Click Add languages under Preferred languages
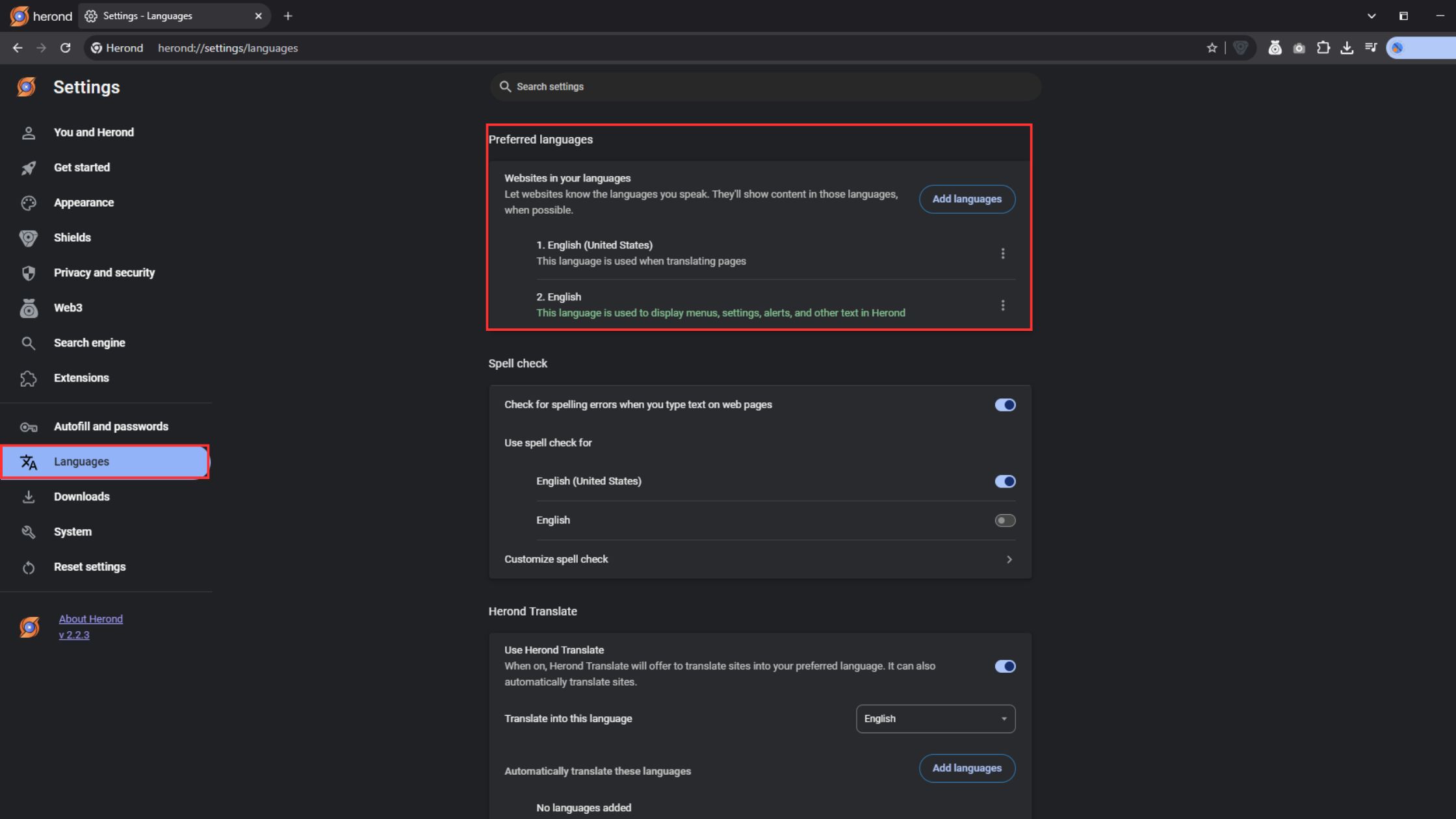The width and height of the screenshot is (1456, 819). (967, 199)
